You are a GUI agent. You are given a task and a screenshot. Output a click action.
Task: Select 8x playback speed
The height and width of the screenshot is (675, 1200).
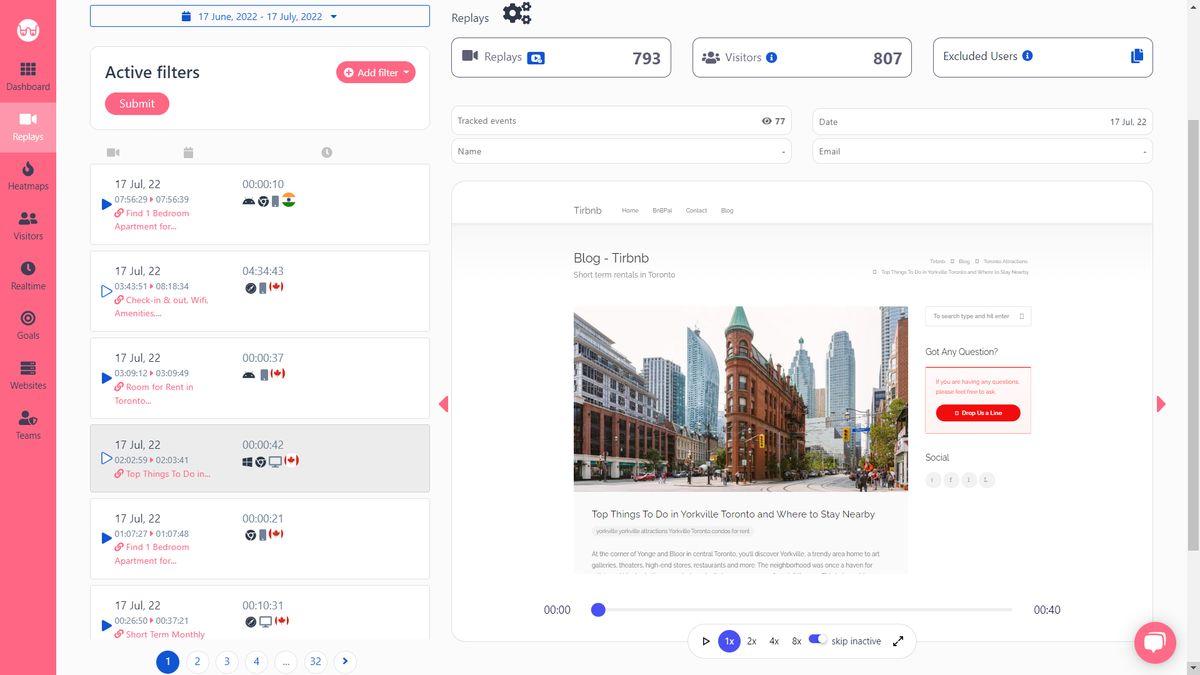click(797, 641)
